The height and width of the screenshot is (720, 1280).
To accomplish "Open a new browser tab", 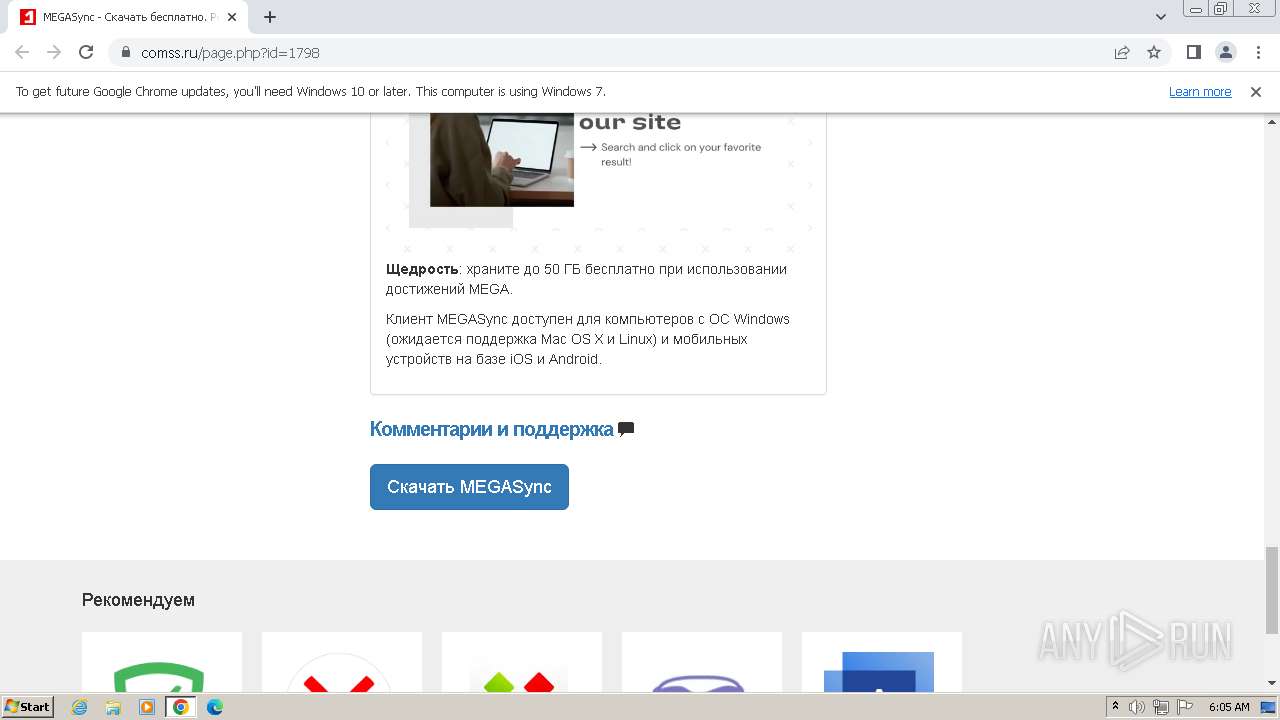I will 270,17.
